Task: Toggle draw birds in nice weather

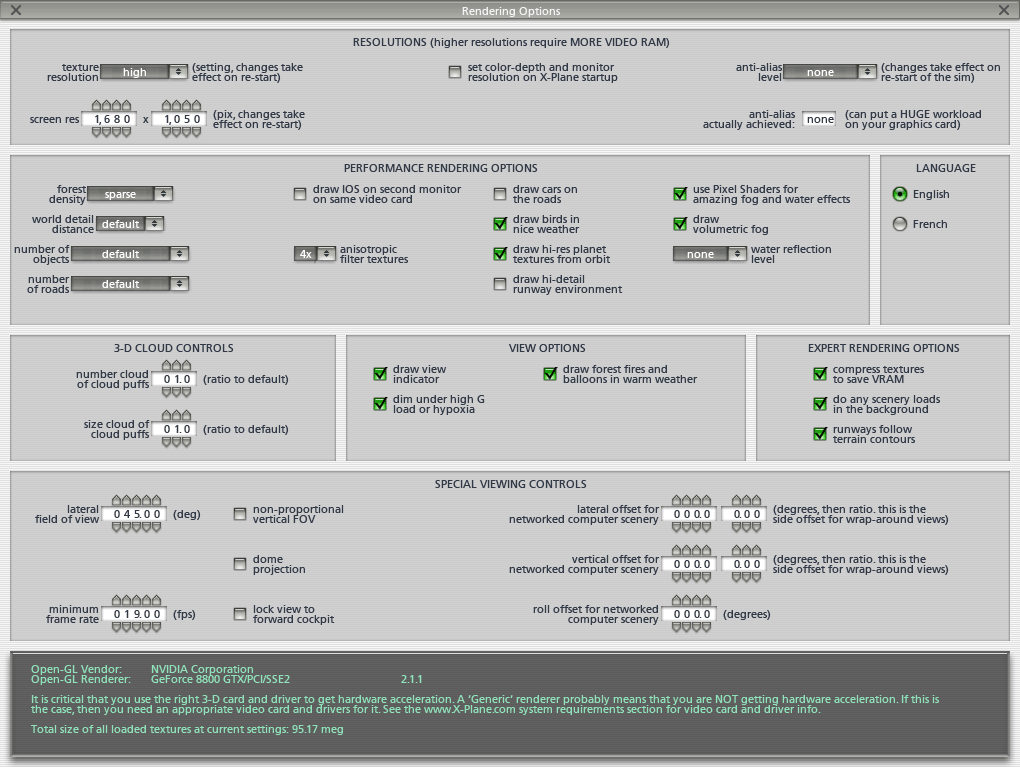Action: click(x=500, y=224)
